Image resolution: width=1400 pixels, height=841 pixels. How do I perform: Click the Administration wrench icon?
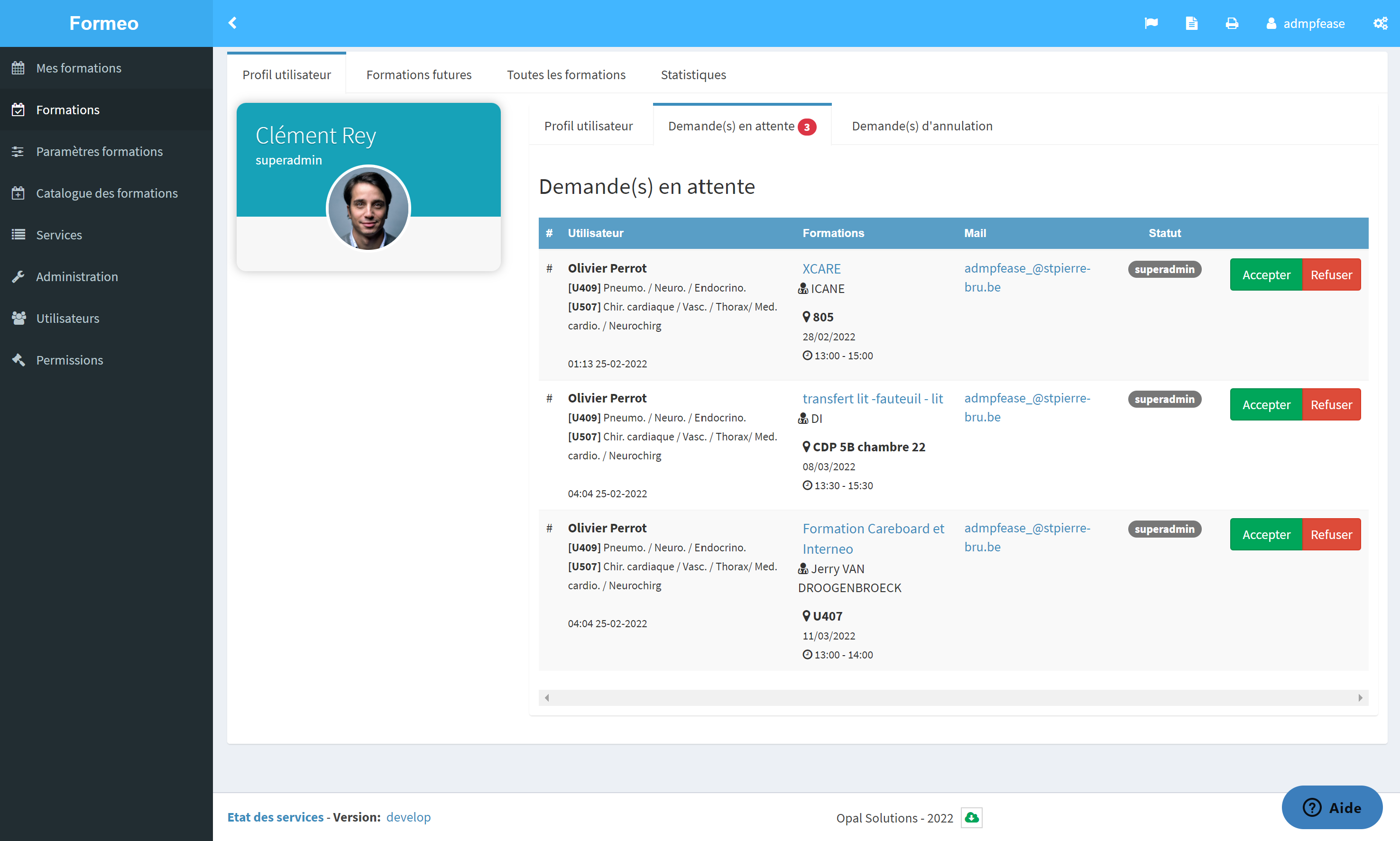point(18,276)
